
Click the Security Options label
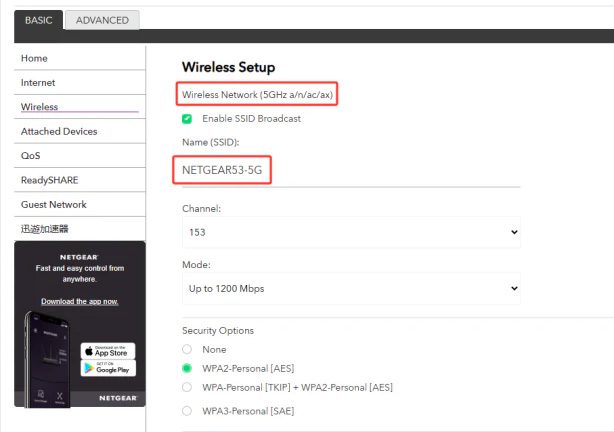pos(218,331)
